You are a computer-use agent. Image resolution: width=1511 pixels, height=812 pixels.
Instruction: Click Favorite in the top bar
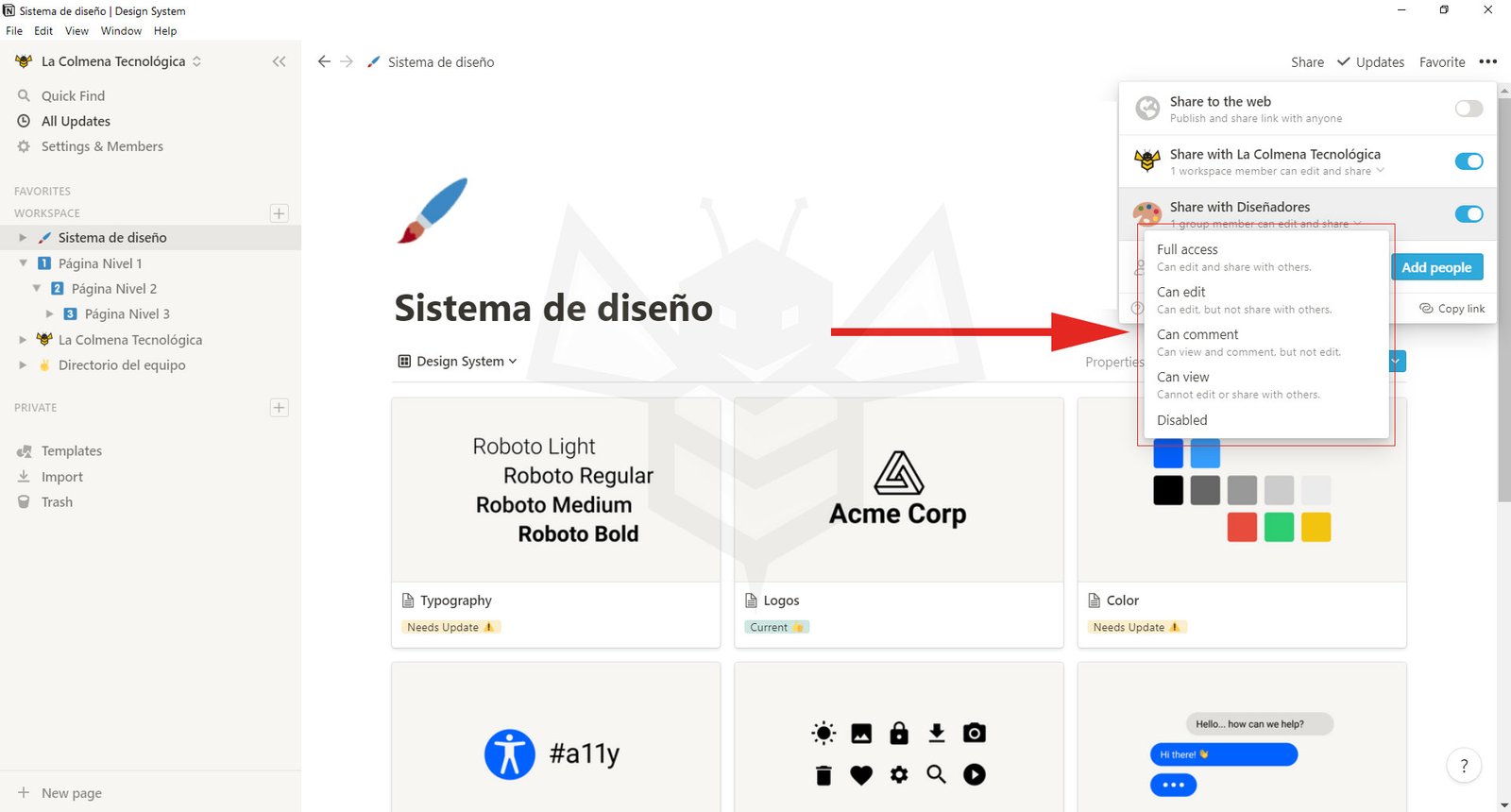(1442, 62)
